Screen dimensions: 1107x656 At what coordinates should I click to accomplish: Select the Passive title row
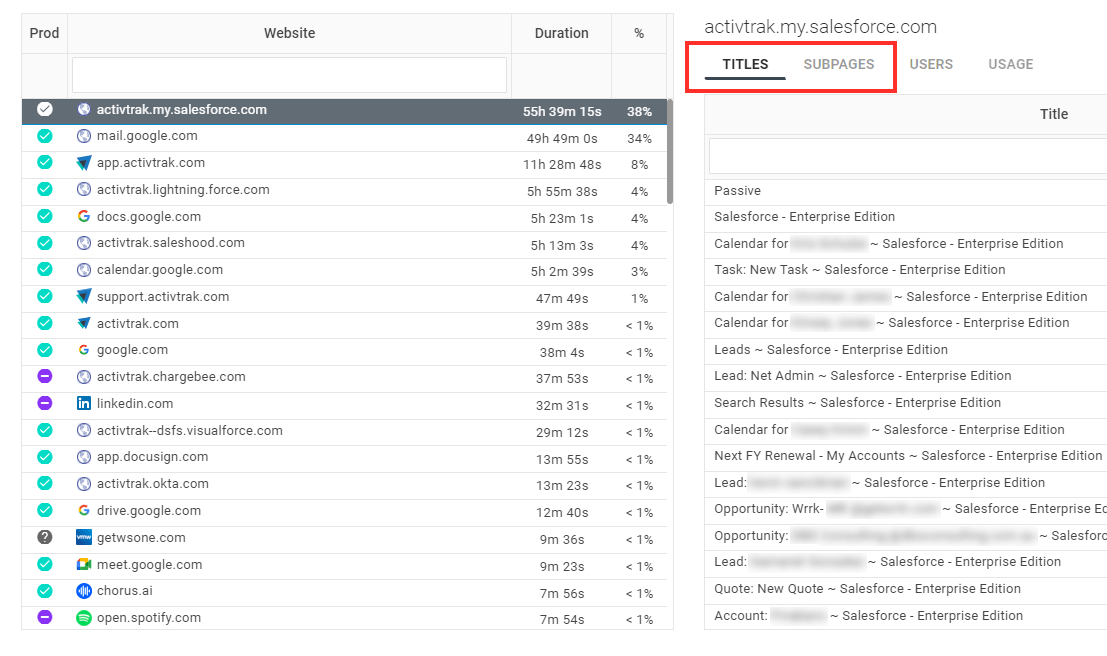pyautogui.click(x=906, y=191)
